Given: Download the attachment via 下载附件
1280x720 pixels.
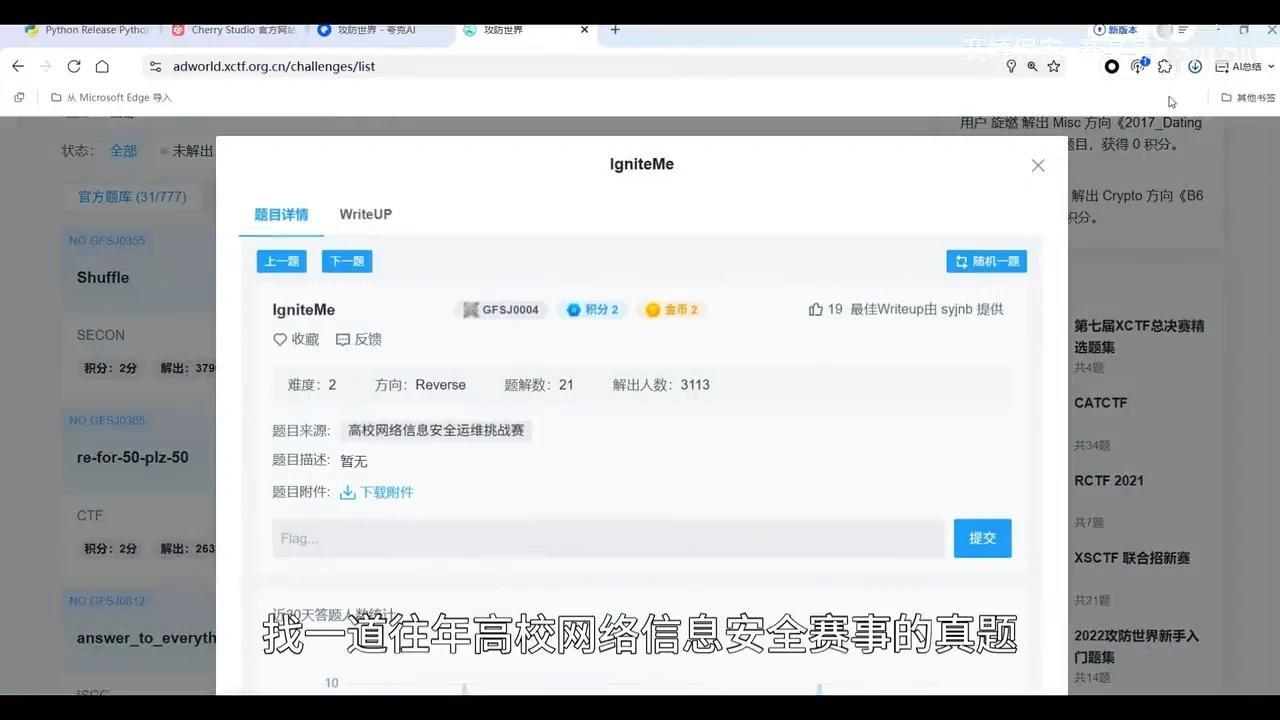Looking at the screenshot, I should tap(377, 492).
